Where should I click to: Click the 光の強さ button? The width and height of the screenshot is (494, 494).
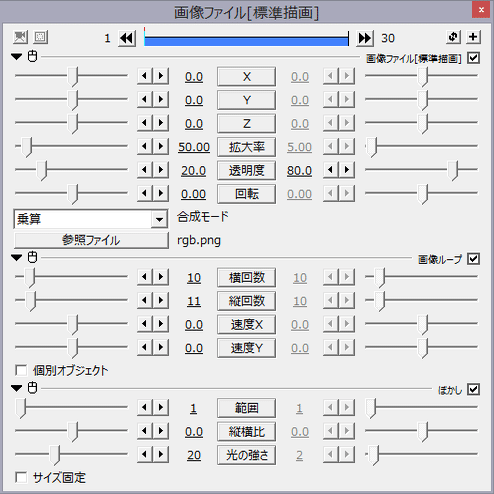[x=246, y=455]
